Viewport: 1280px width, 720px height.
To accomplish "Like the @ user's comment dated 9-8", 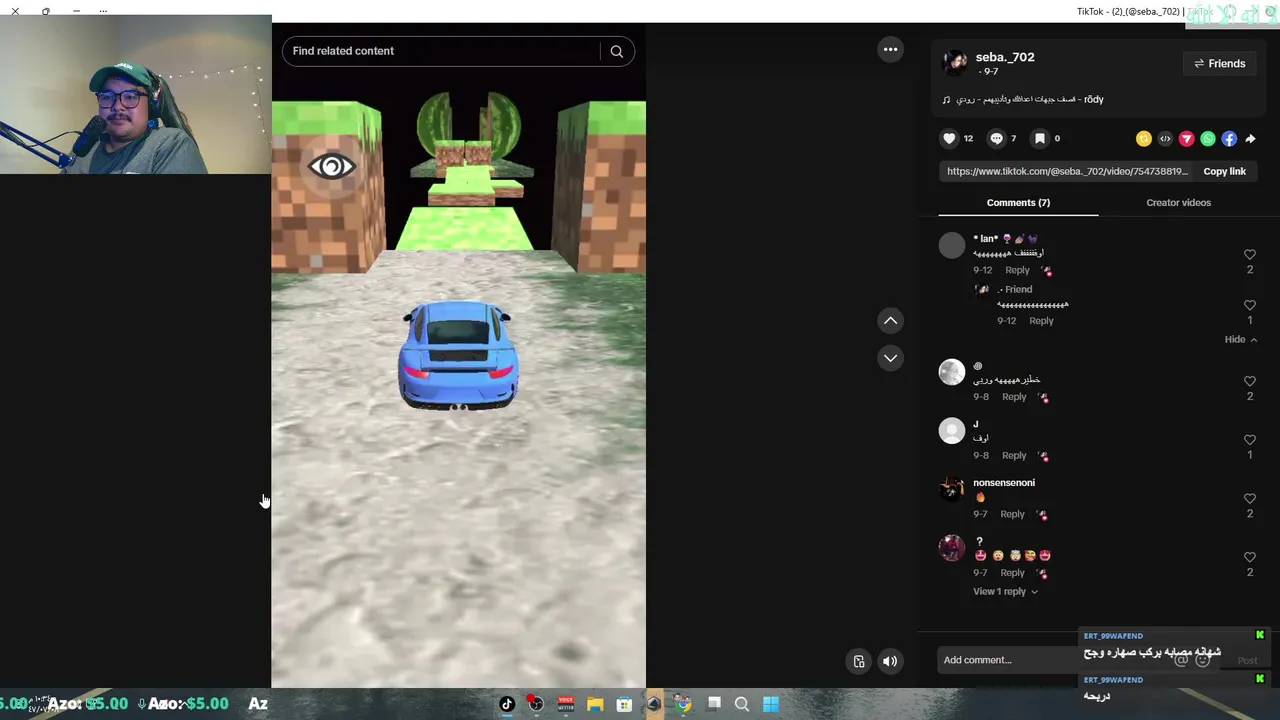I will pyautogui.click(x=1249, y=381).
